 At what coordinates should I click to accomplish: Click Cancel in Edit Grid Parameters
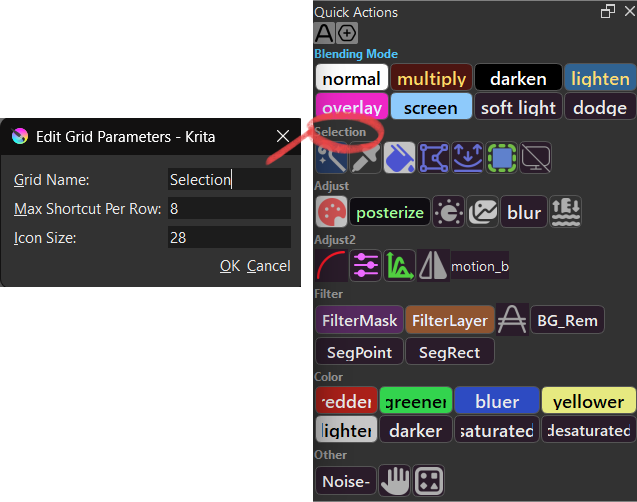[269, 266]
